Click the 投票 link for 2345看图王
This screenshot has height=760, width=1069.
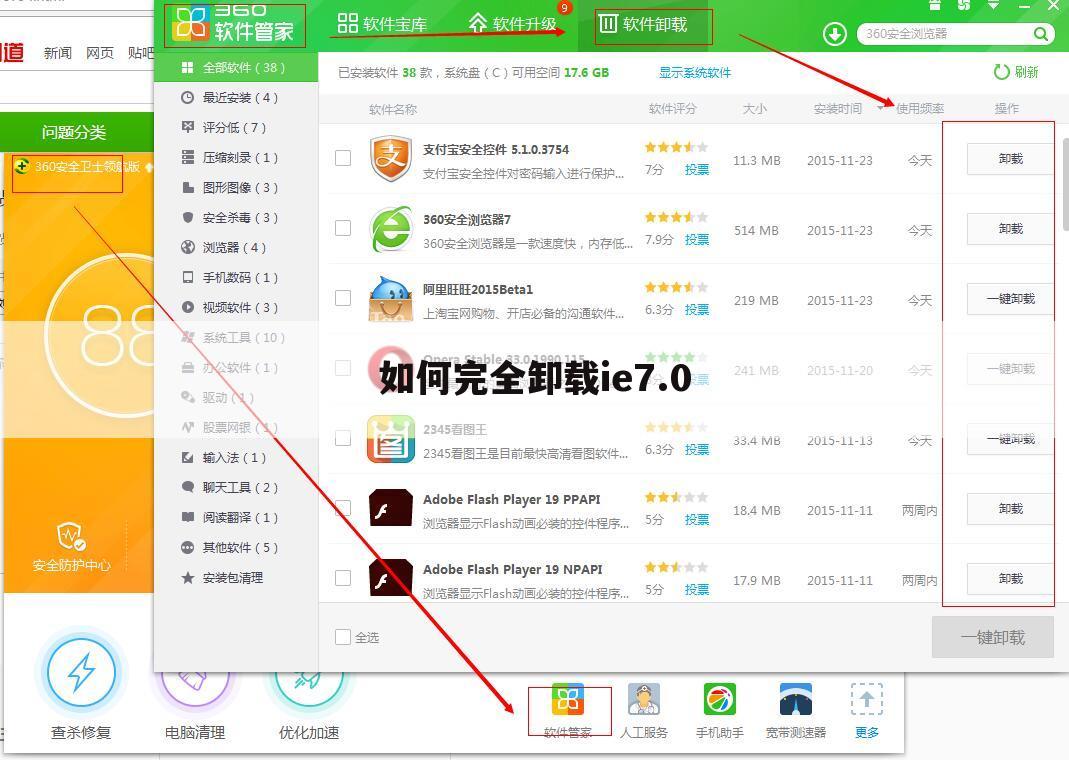pyautogui.click(x=697, y=450)
